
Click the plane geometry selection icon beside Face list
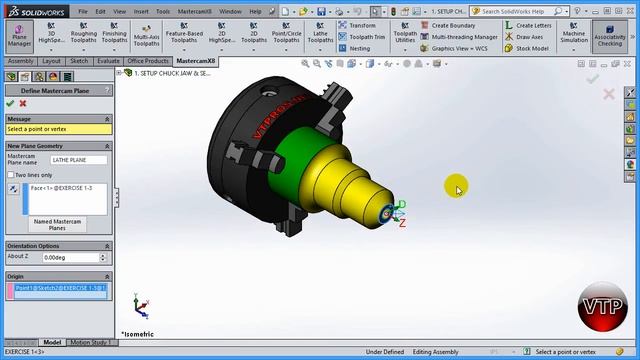tap(13, 189)
